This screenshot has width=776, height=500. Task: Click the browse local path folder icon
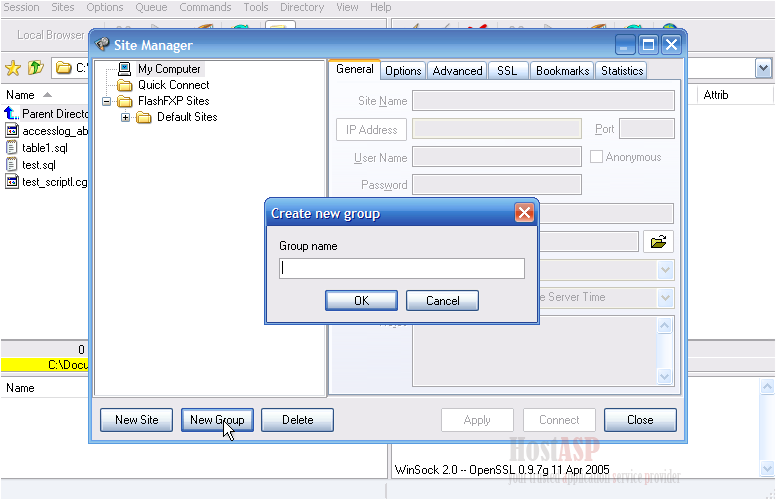click(658, 242)
